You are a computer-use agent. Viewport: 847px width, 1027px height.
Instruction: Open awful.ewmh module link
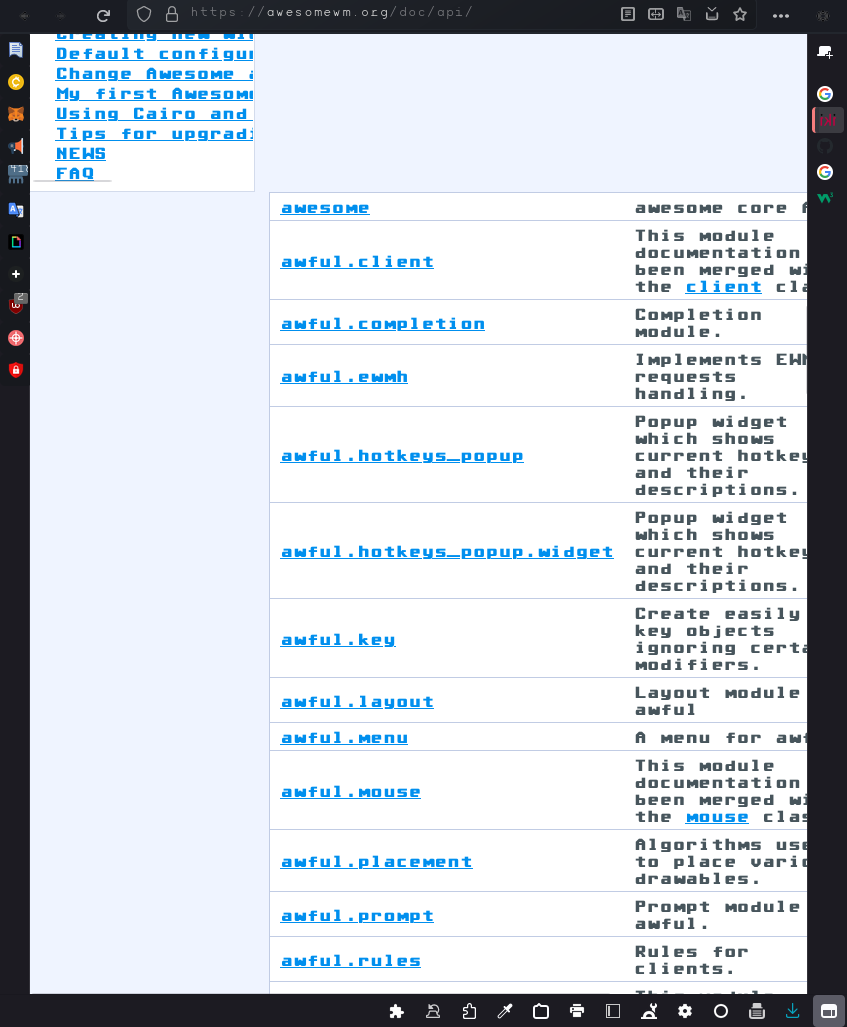coord(344,377)
